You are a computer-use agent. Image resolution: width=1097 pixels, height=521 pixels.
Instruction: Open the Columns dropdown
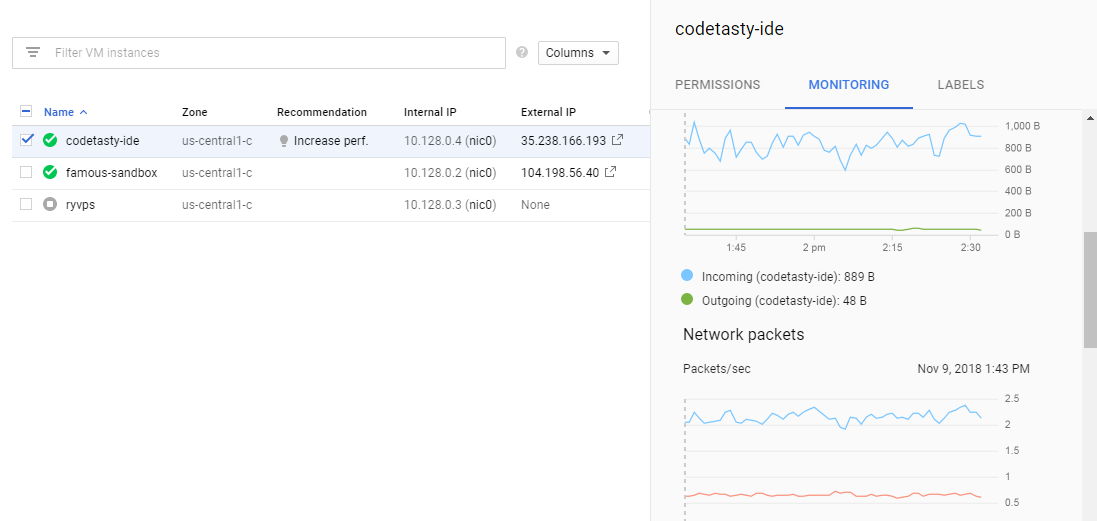(x=578, y=52)
